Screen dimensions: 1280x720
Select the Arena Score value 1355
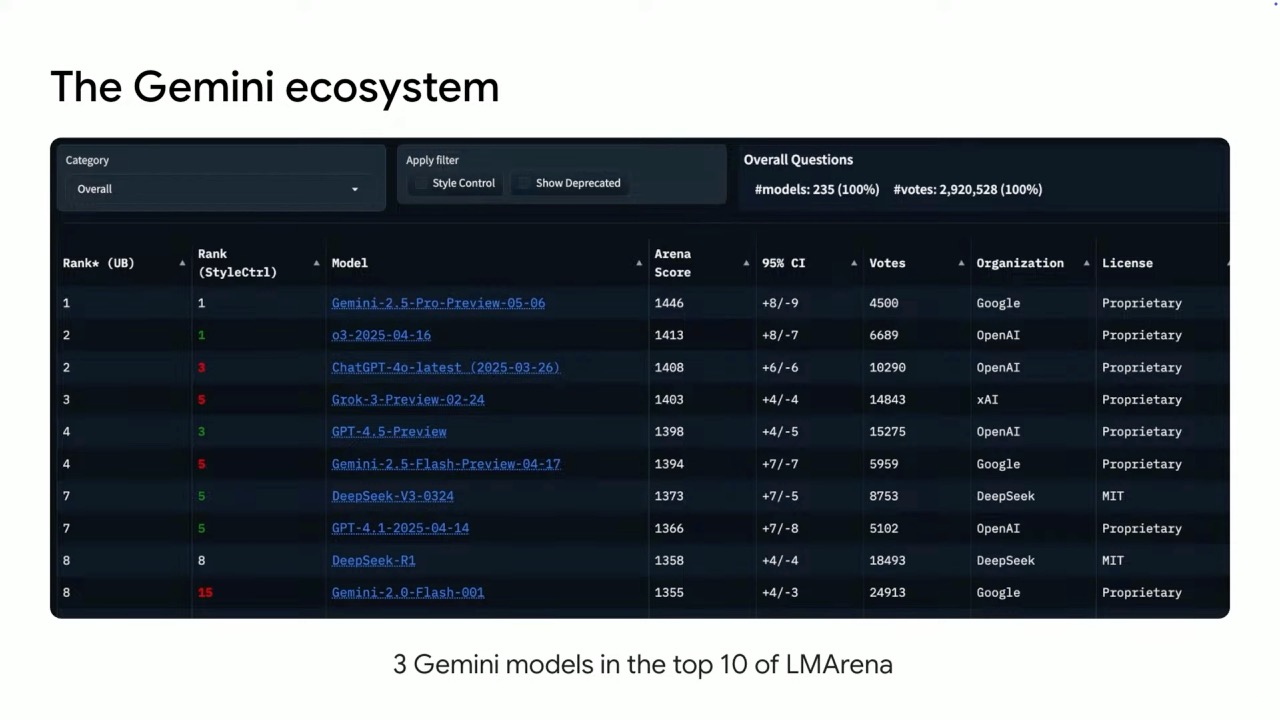669,592
